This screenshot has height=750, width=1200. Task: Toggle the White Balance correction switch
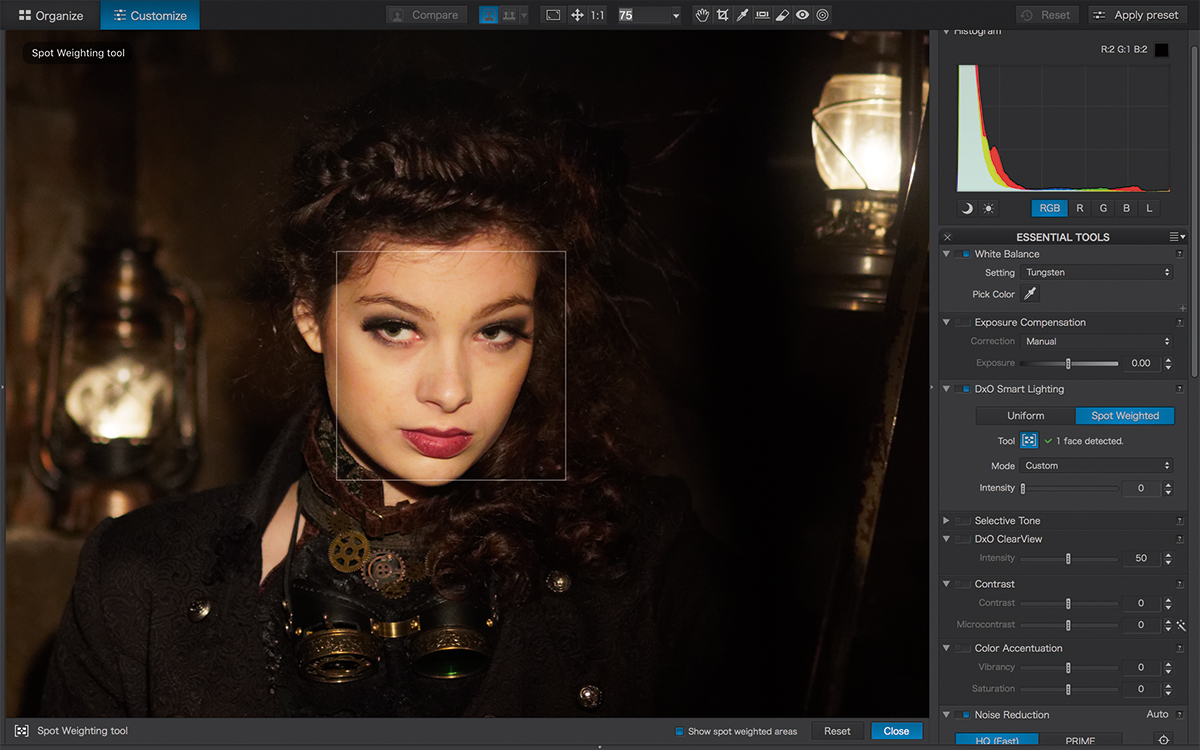[963, 254]
